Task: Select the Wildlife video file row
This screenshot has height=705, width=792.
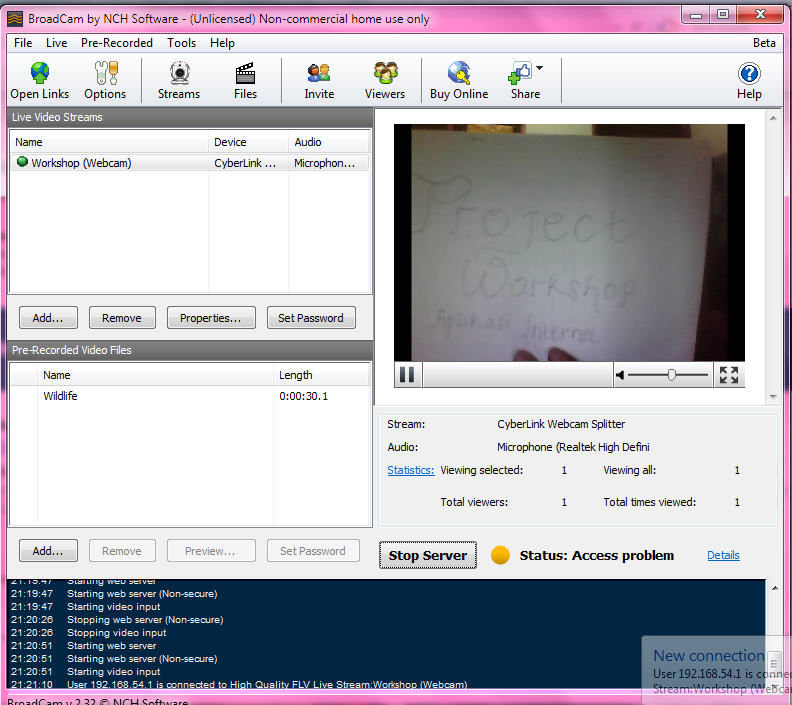Action: (190, 396)
